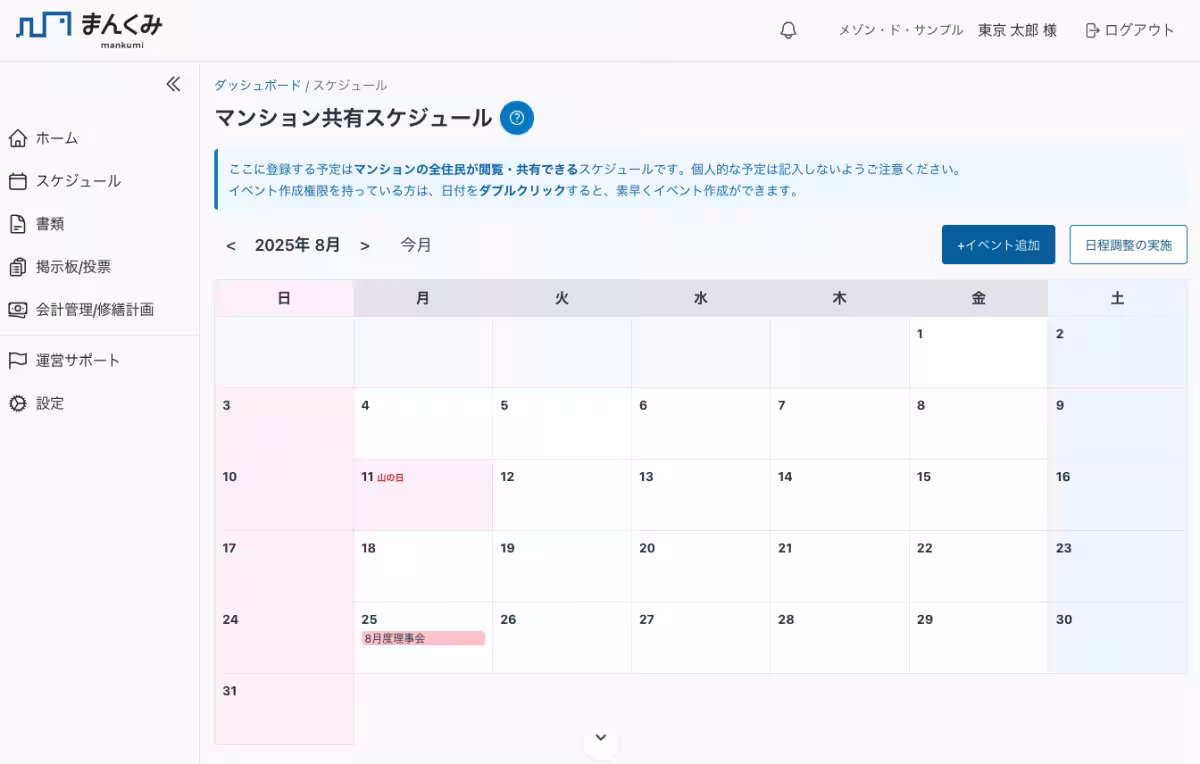This screenshot has height=764, width=1200.
Task: Click the 今月 (current month) link
Action: pyautogui.click(x=416, y=244)
